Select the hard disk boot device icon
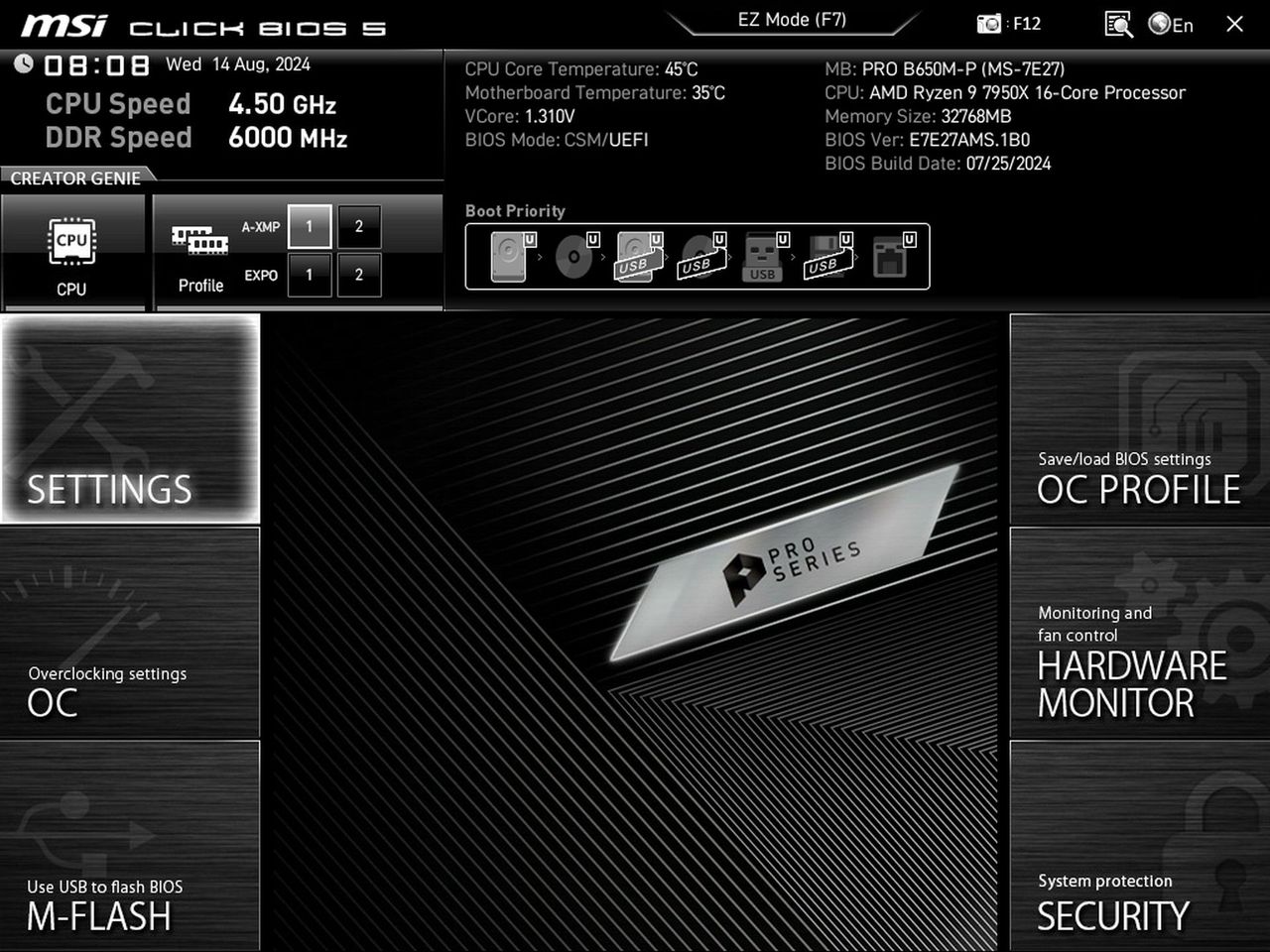This screenshot has height=952, width=1270. [x=512, y=257]
